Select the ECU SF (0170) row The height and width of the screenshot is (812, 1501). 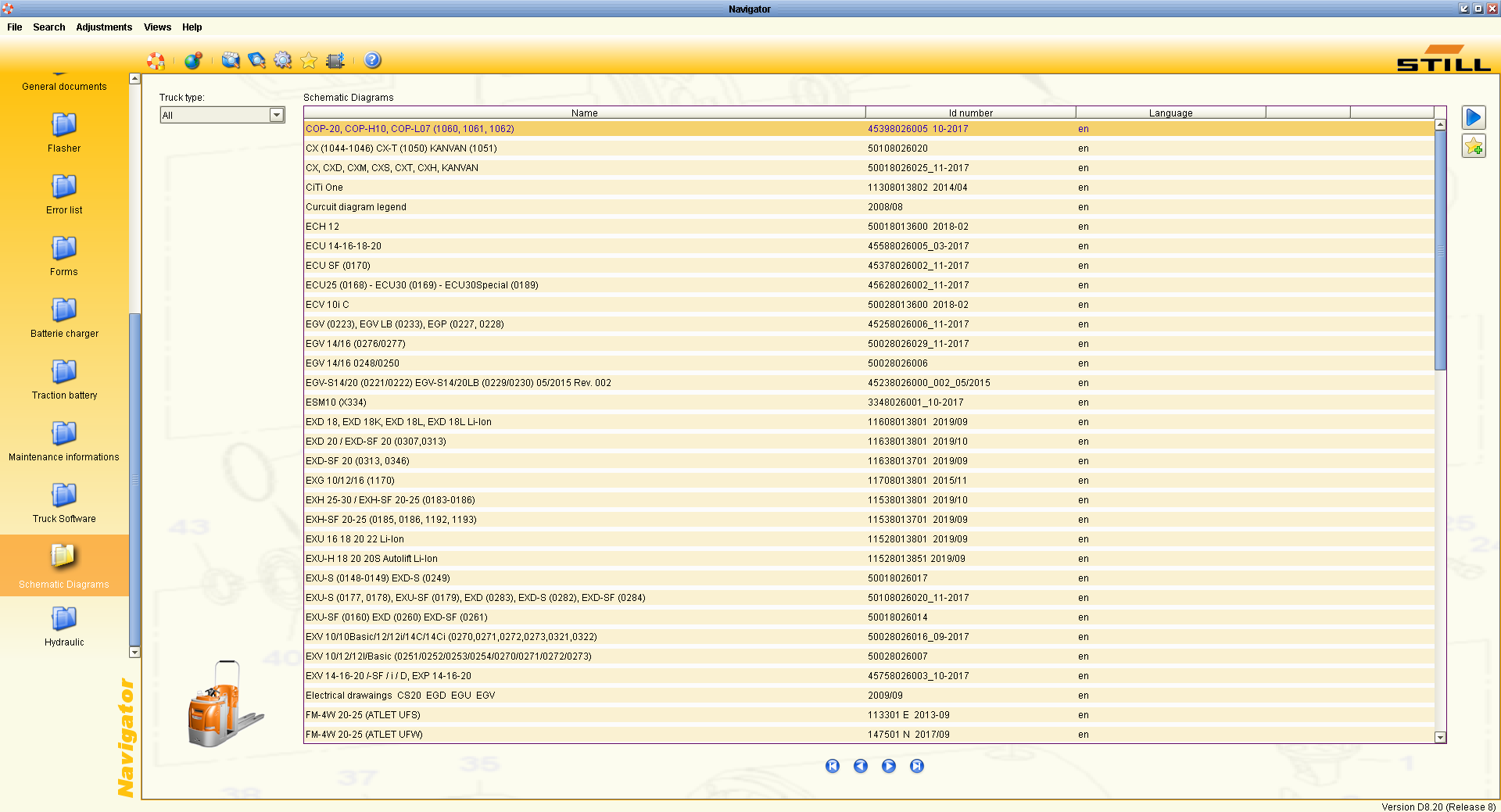coord(869,266)
